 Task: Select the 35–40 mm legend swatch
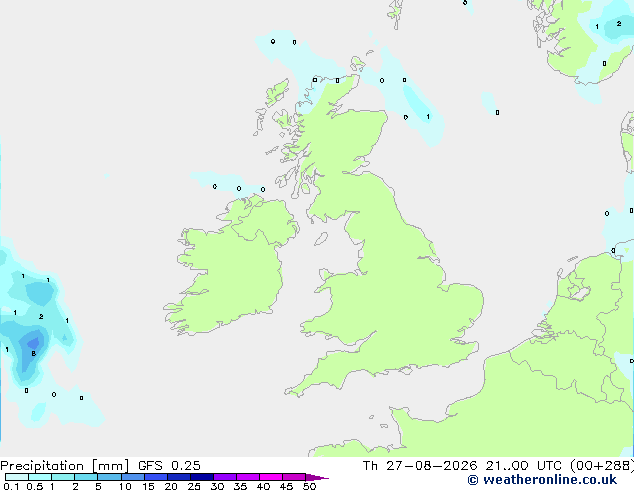[248, 477]
